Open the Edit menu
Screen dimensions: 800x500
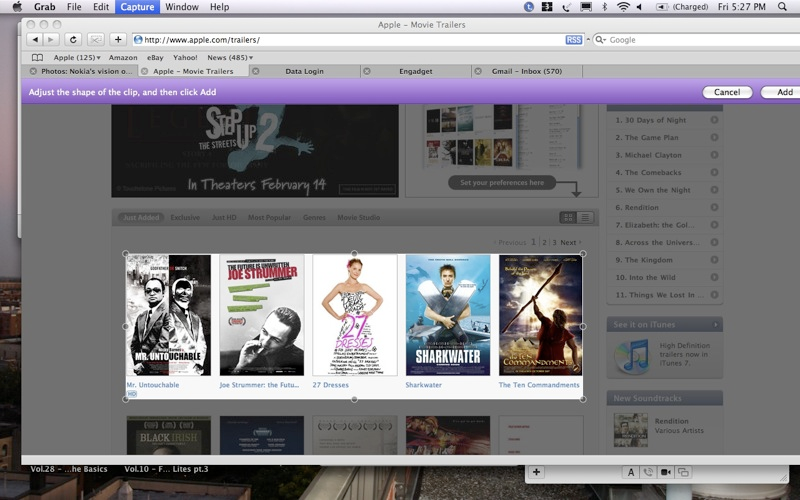[101, 7]
